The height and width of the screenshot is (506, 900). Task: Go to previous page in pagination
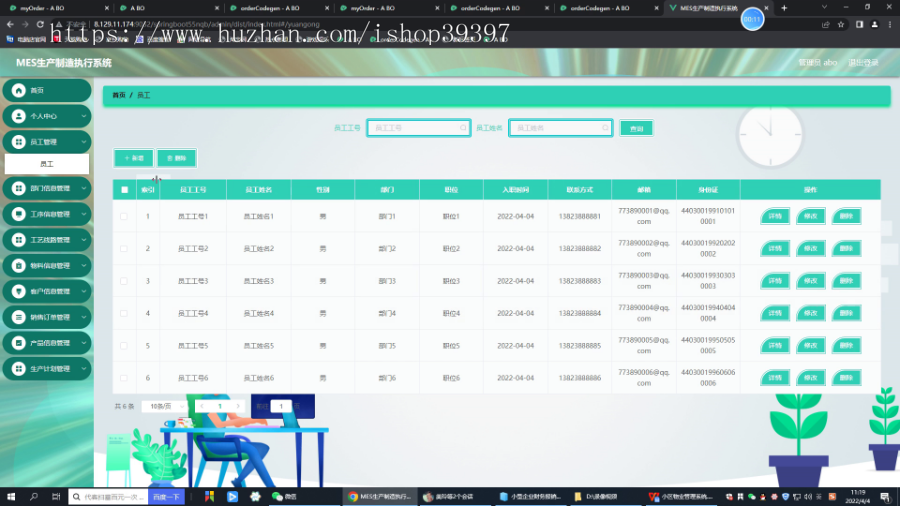pyautogui.click(x=202, y=406)
